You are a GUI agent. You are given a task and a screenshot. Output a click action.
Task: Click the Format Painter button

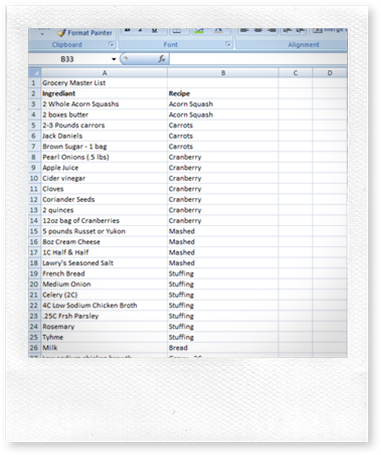85,33
